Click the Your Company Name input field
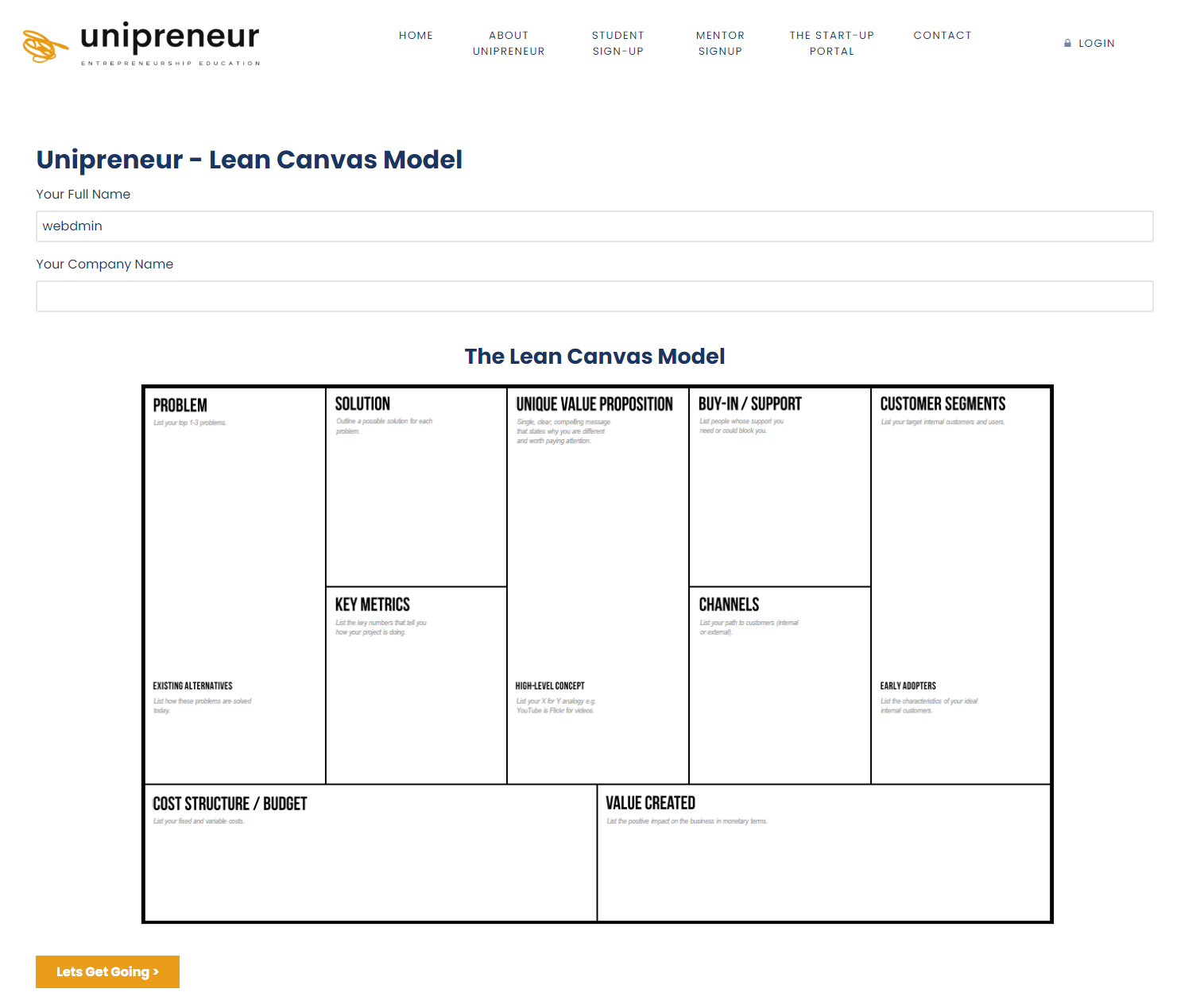The height and width of the screenshot is (1008, 1200). click(x=594, y=296)
